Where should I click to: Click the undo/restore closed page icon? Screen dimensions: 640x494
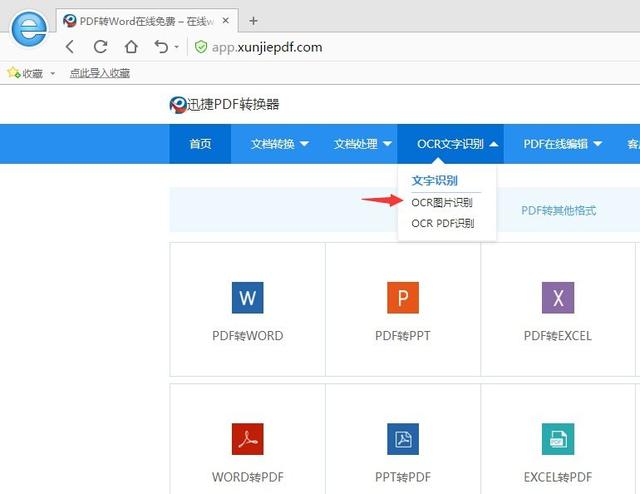point(161,47)
